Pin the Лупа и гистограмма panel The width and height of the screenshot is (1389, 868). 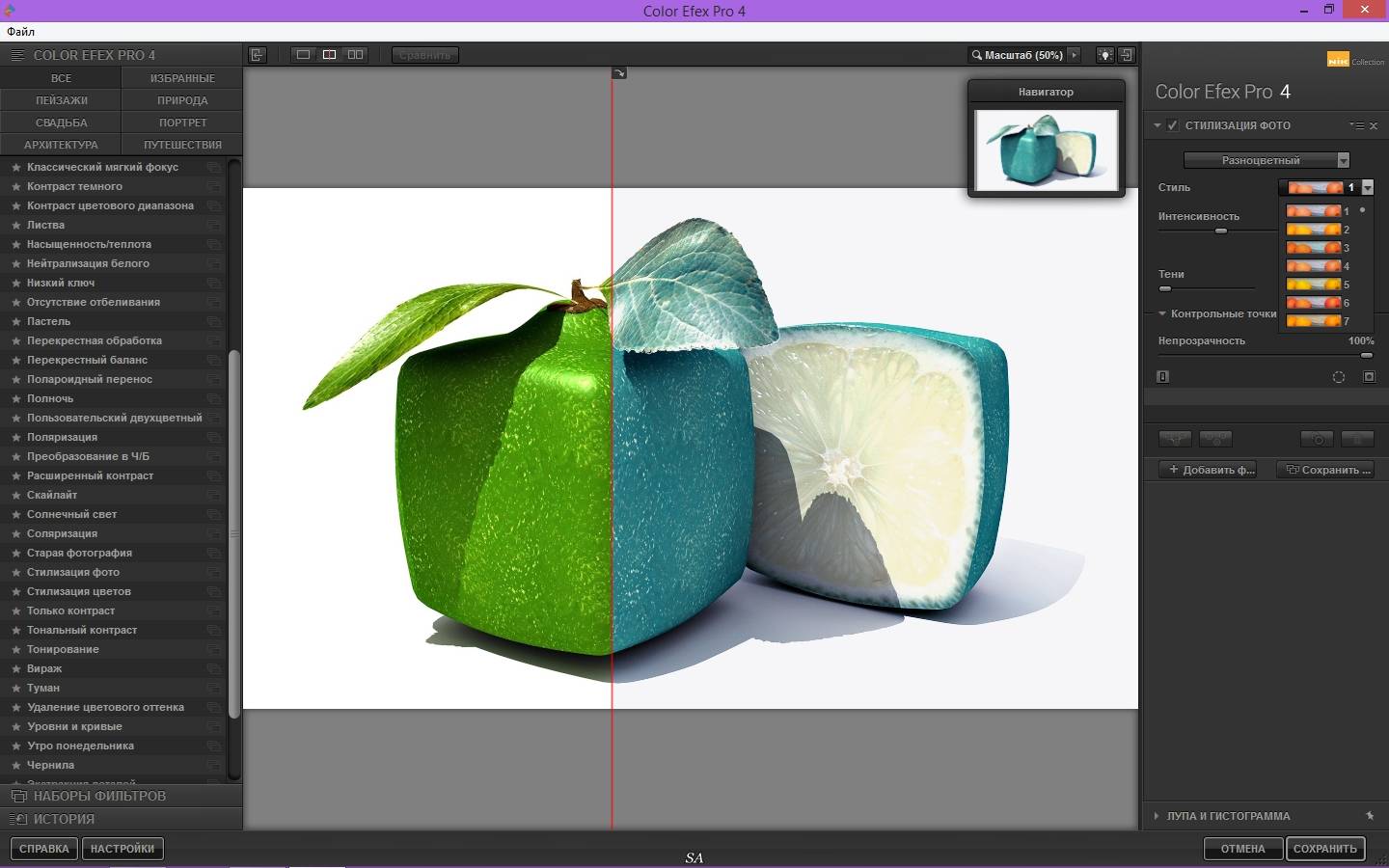point(1370,816)
